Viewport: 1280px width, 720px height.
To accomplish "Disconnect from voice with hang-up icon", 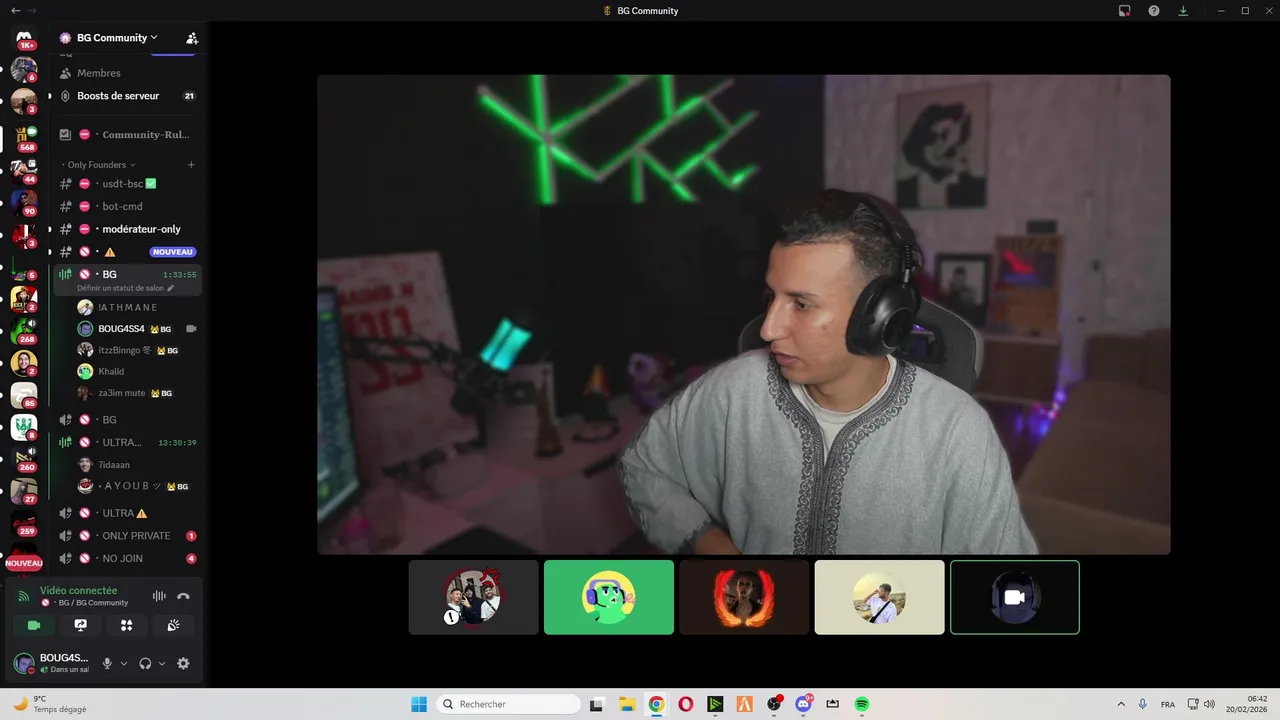I will pos(183,596).
